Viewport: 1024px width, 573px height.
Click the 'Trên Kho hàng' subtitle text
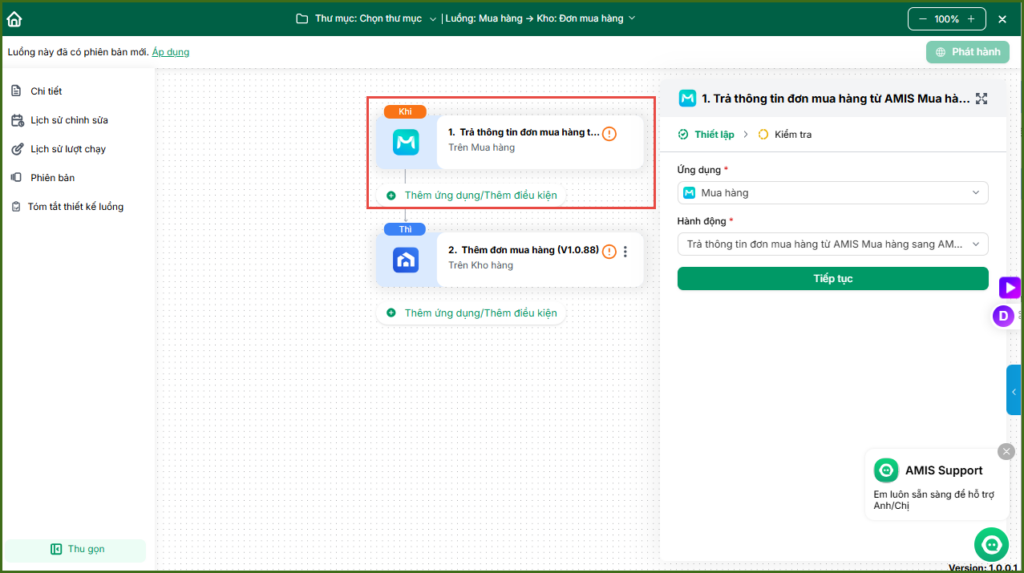[x=481, y=265]
